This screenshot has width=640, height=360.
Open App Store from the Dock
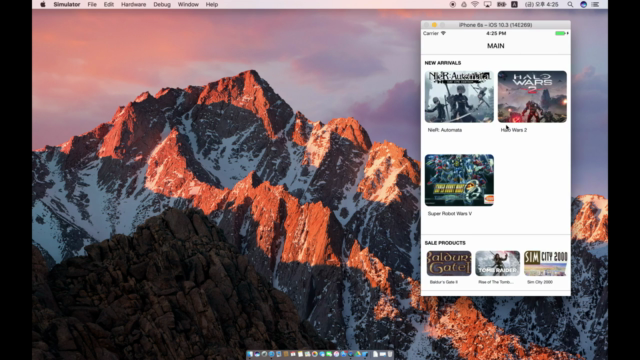344,354
